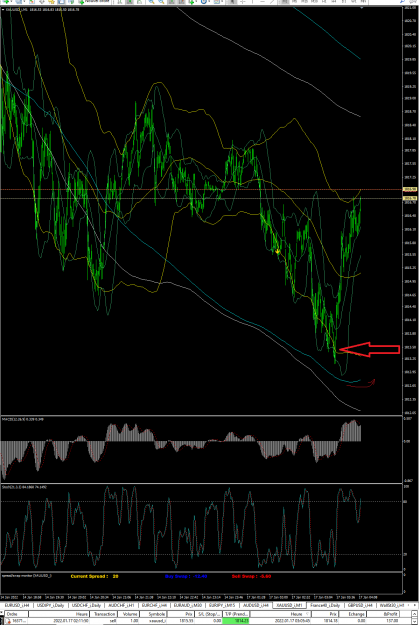Sort by the Bénéfice column header
The width and height of the screenshot is (419, 625).
coord(384,614)
